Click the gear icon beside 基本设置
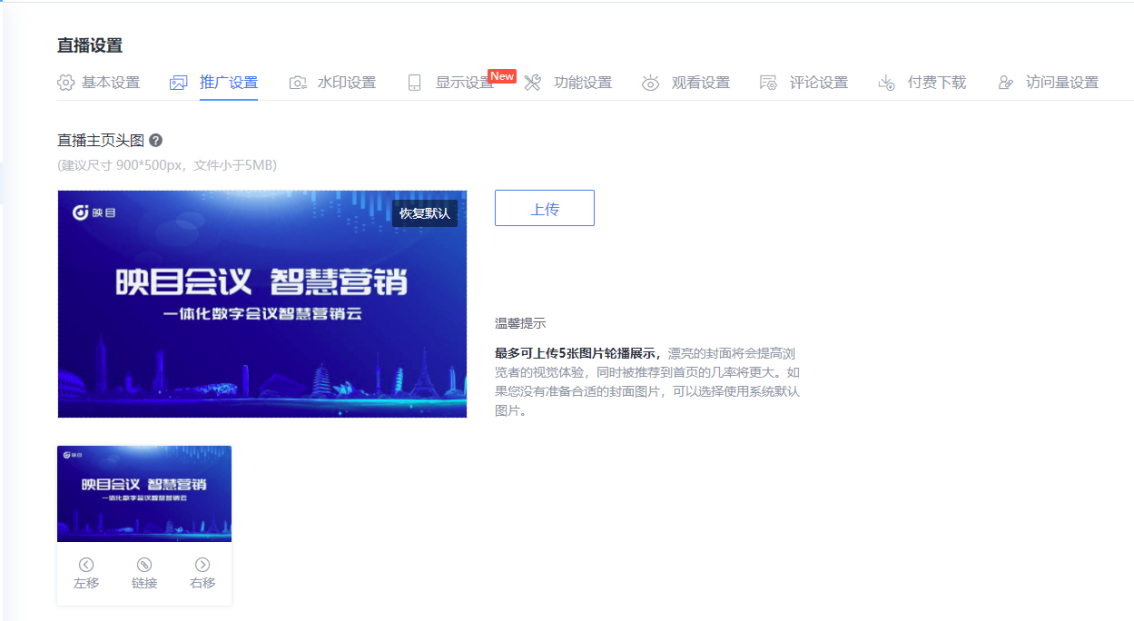Image resolution: width=1134 pixels, height=621 pixels. point(66,82)
